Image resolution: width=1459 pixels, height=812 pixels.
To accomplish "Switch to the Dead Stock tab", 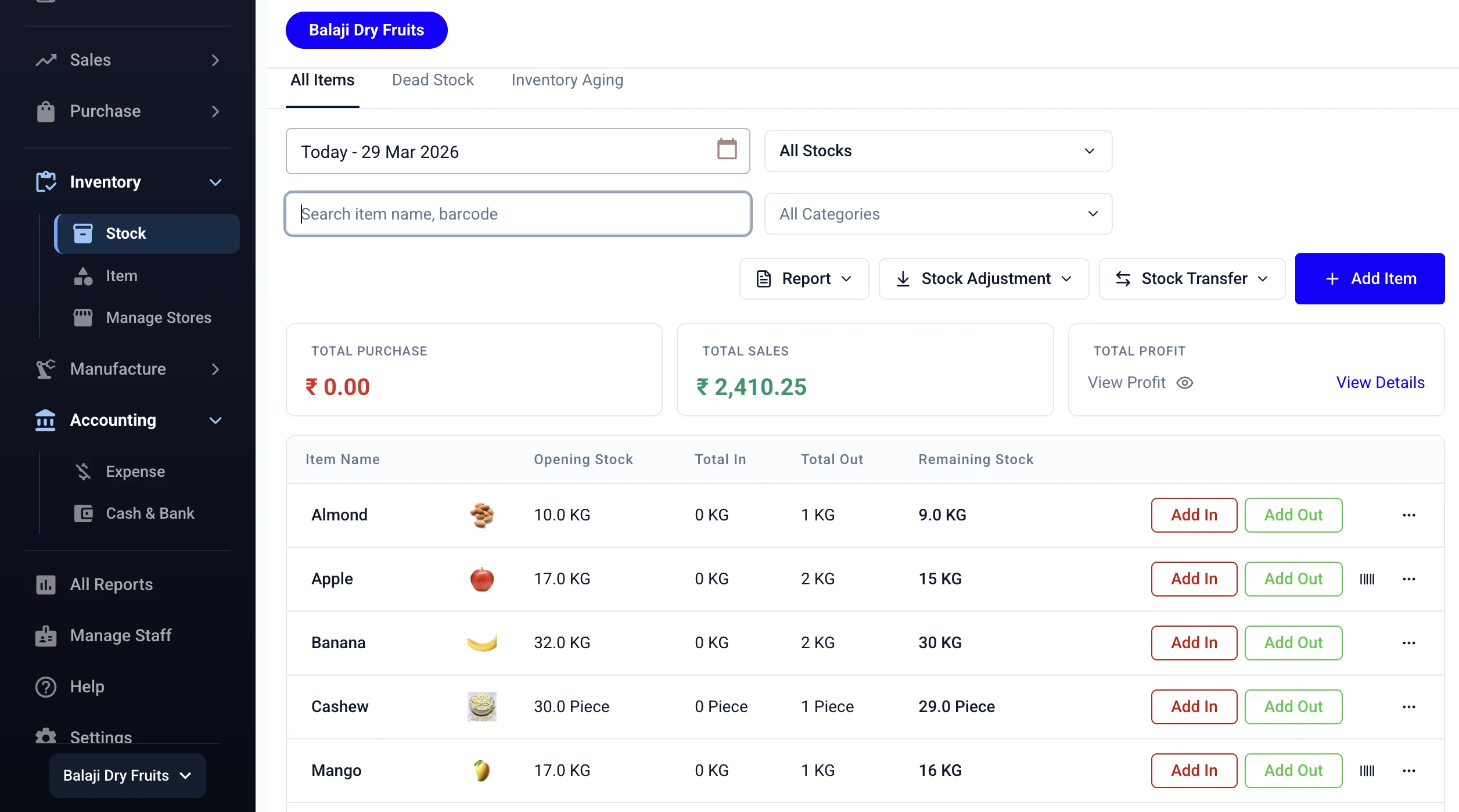I will (x=433, y=80).
